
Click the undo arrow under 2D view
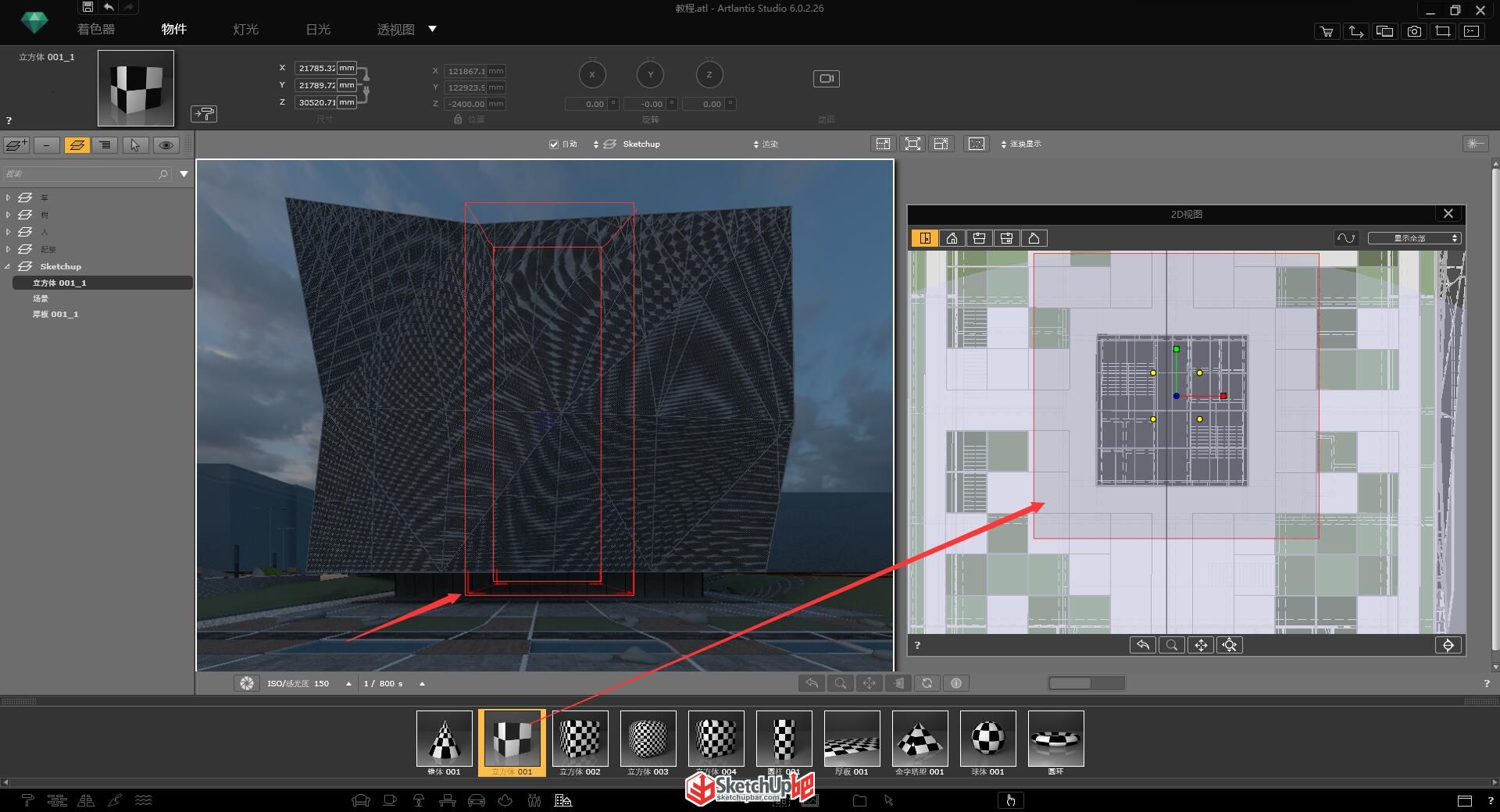point(1142,645)
